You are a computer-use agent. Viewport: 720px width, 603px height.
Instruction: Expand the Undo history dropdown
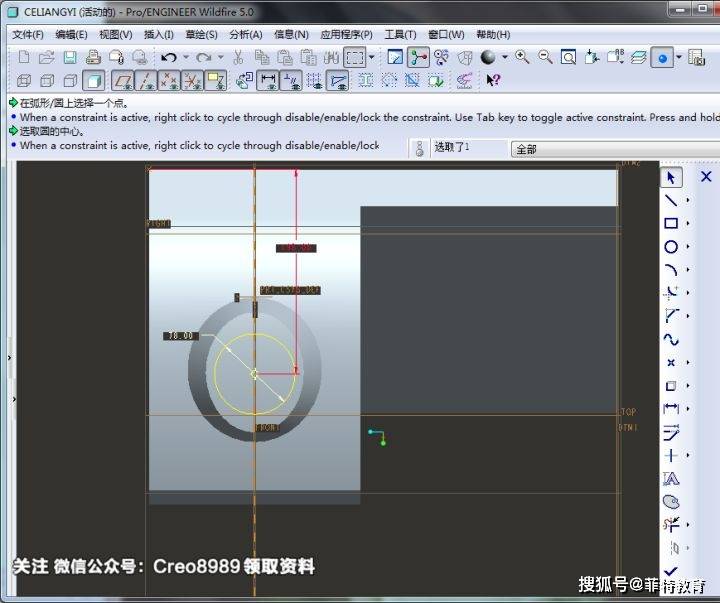pos(186,57)
